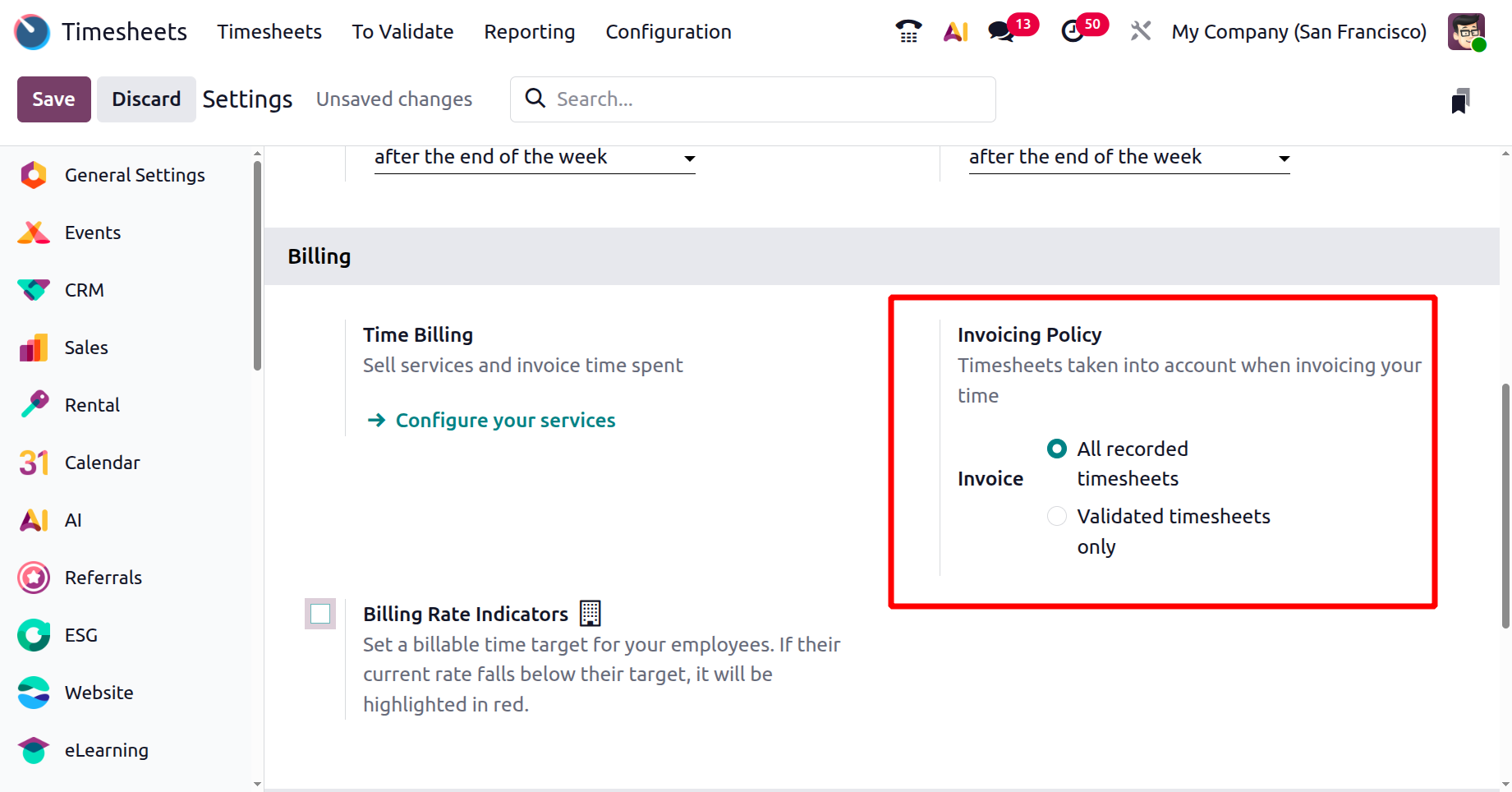The image size is (1512, 792).
Task: Open the user avatar menu
Action: 1466,31
